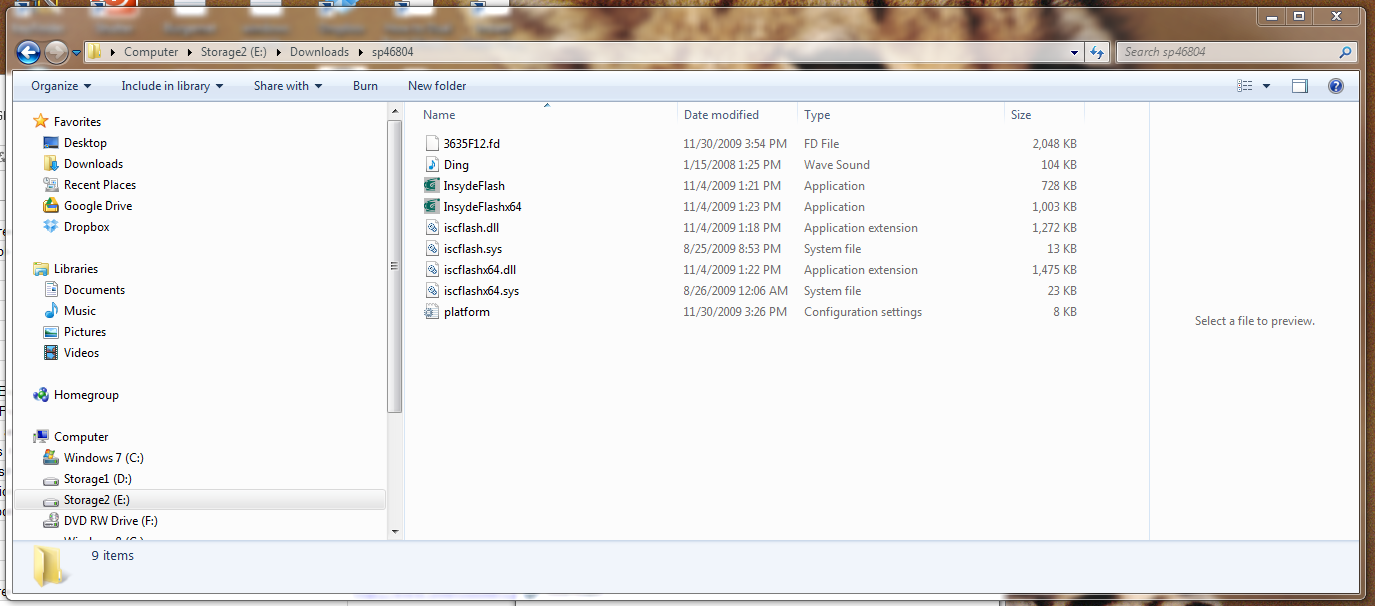The width and height of the screenshot is (1375, 606).
Task: Expand breadcrumb arrow after Computer in address bar
Action: (189, 52)
